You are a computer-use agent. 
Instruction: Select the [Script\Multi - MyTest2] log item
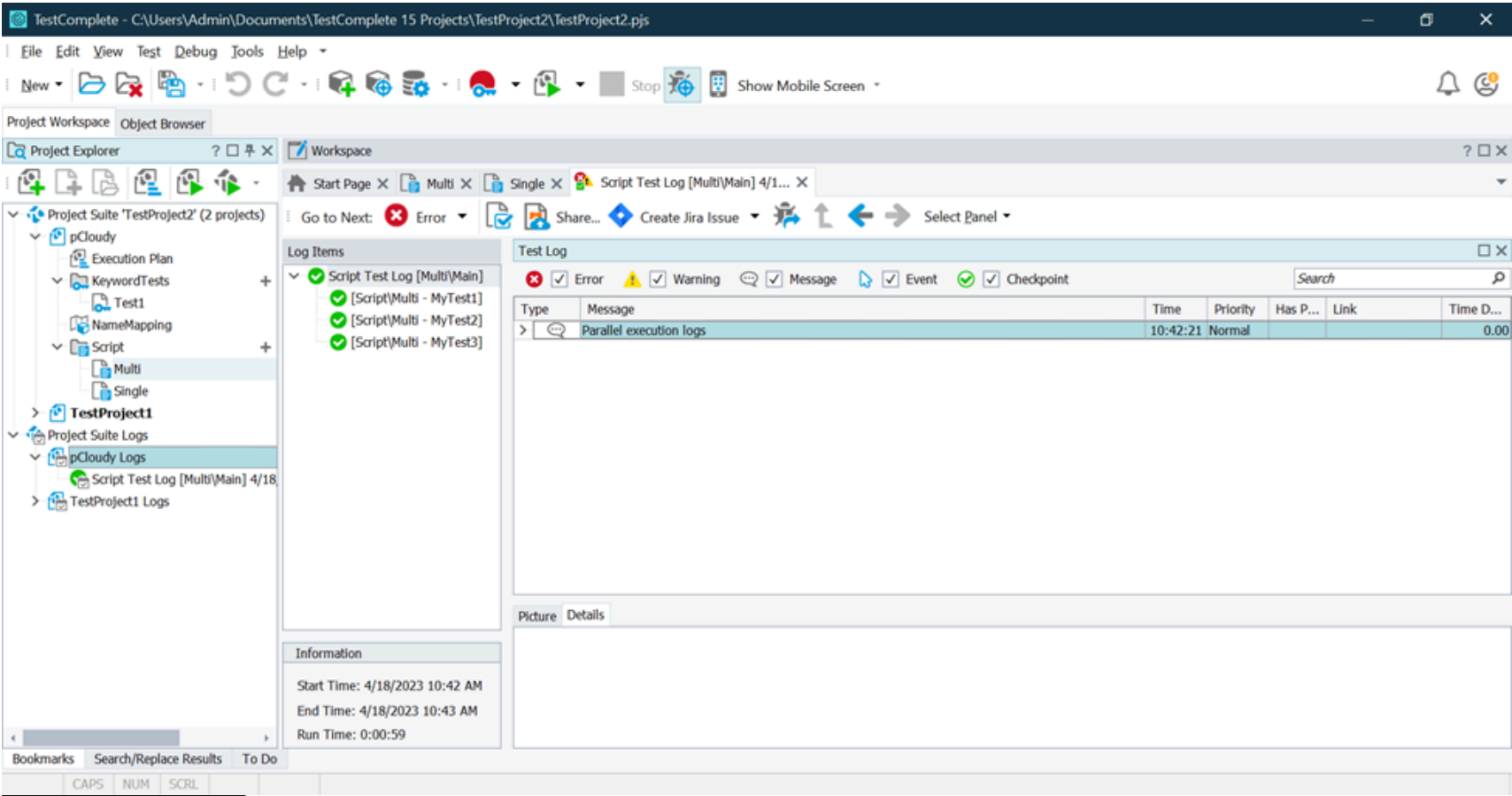click(x=415, y=321)
